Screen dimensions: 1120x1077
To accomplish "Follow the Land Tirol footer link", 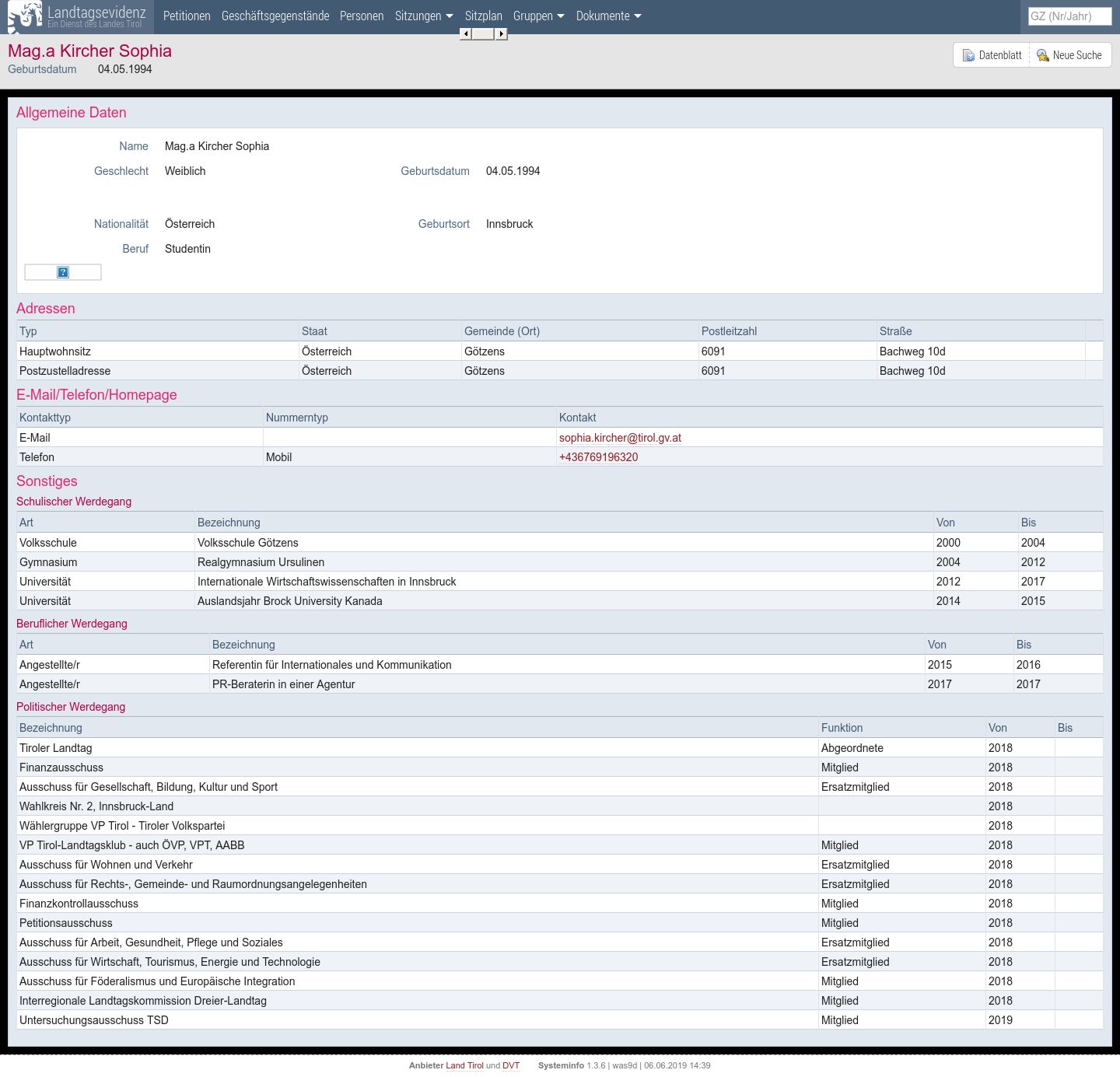I will coord(464,1065).
